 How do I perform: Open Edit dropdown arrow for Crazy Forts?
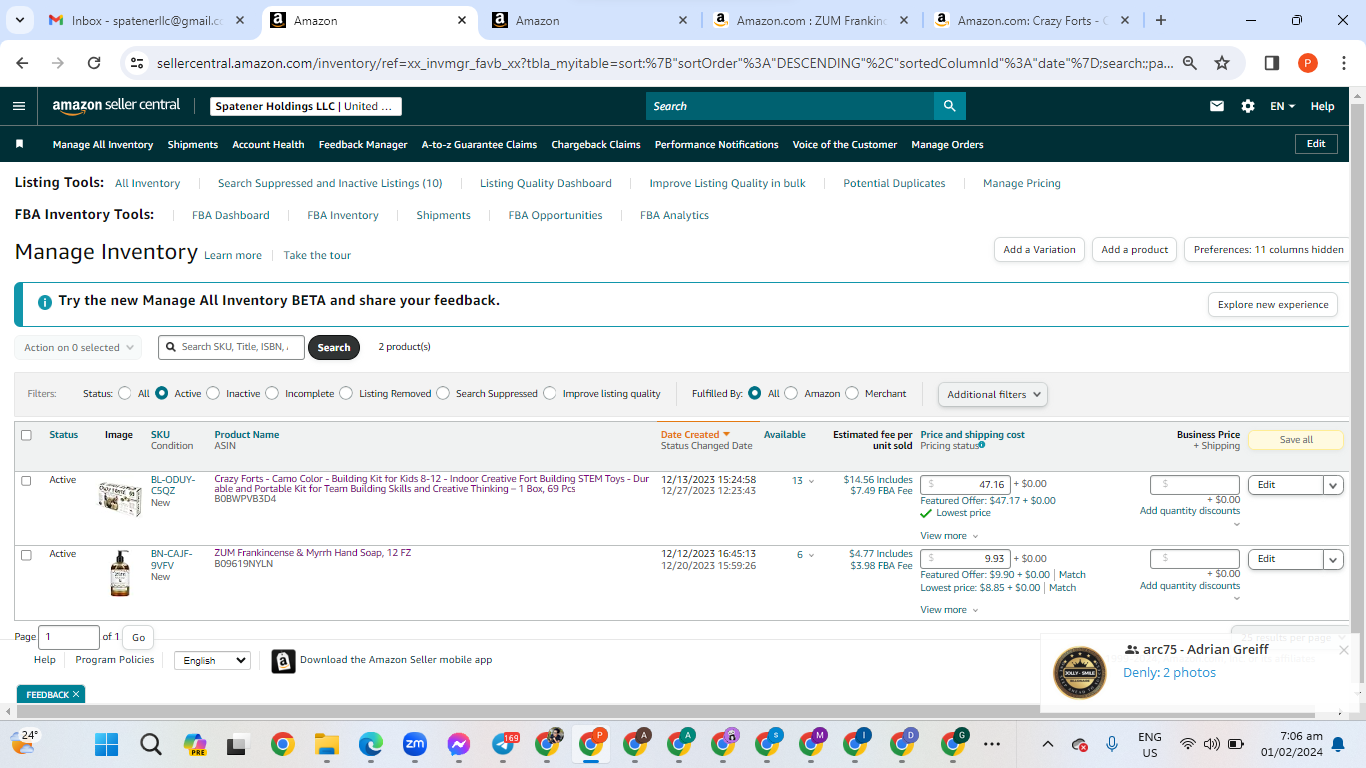(x=1333, y=485)
